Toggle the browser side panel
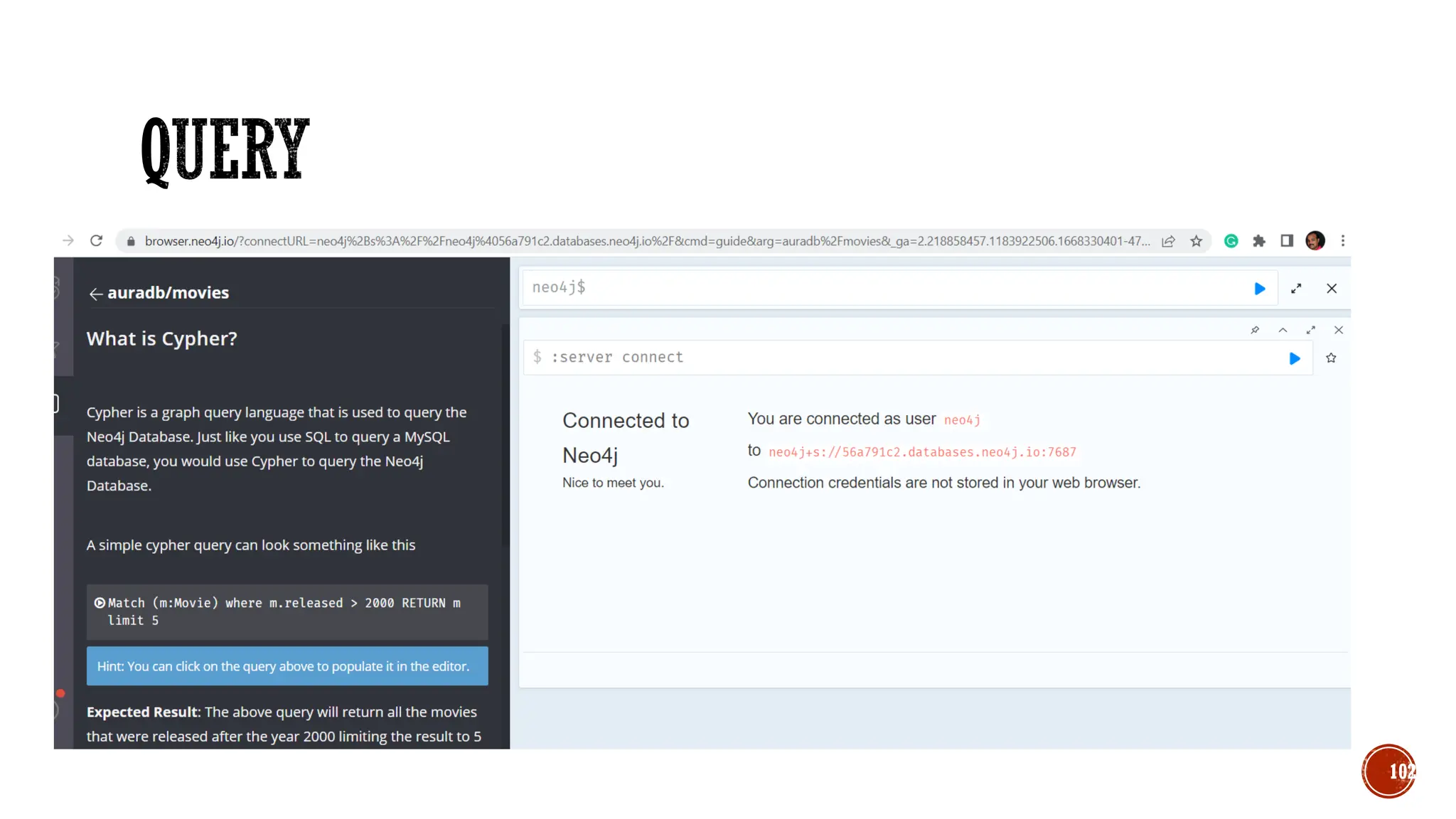1456x819 pixels. [x=1287, y=241]
